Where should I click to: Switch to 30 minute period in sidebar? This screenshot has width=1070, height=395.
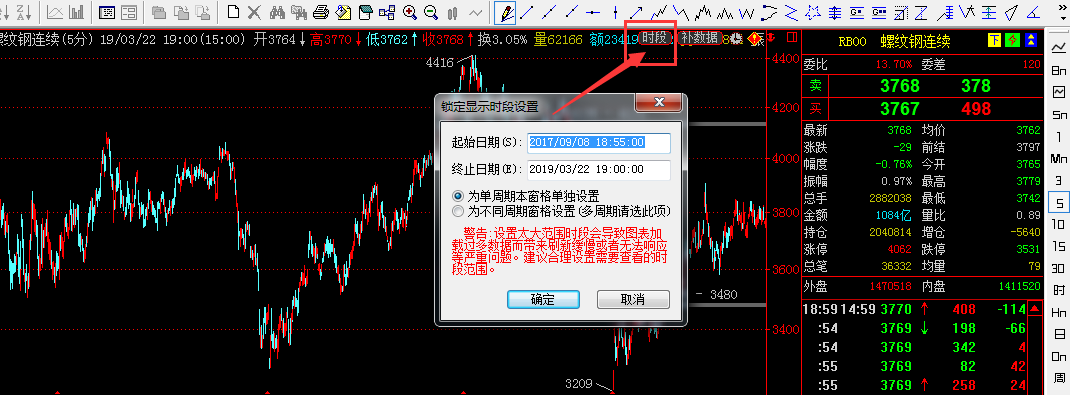click(1058, 268)
